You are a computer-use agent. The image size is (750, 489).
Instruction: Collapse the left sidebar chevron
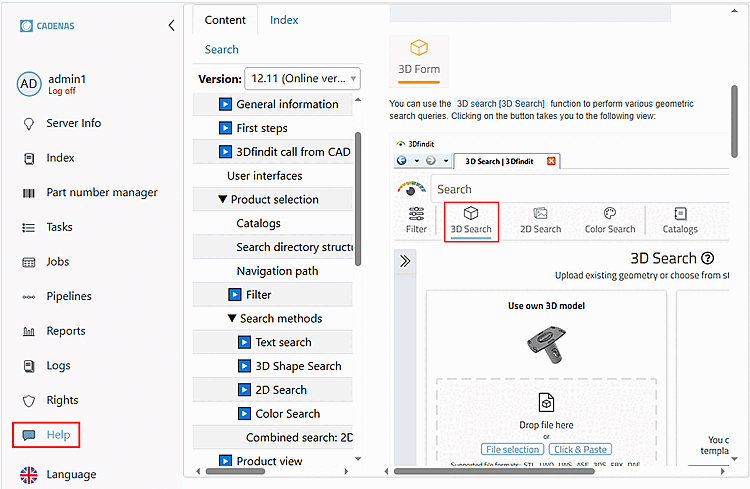click(171, 26)
